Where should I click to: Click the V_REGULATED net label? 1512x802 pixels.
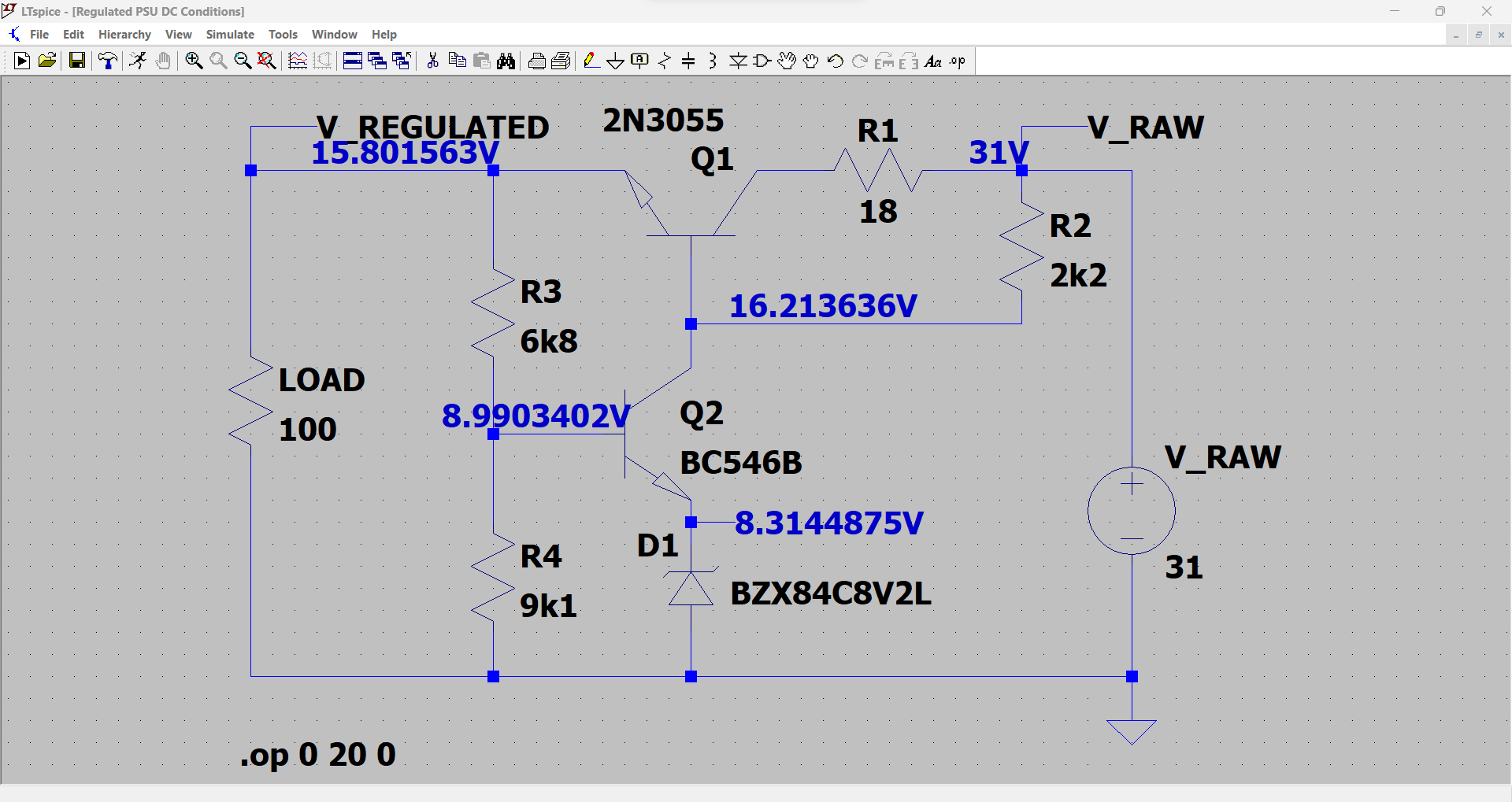[x=433, y=127]
